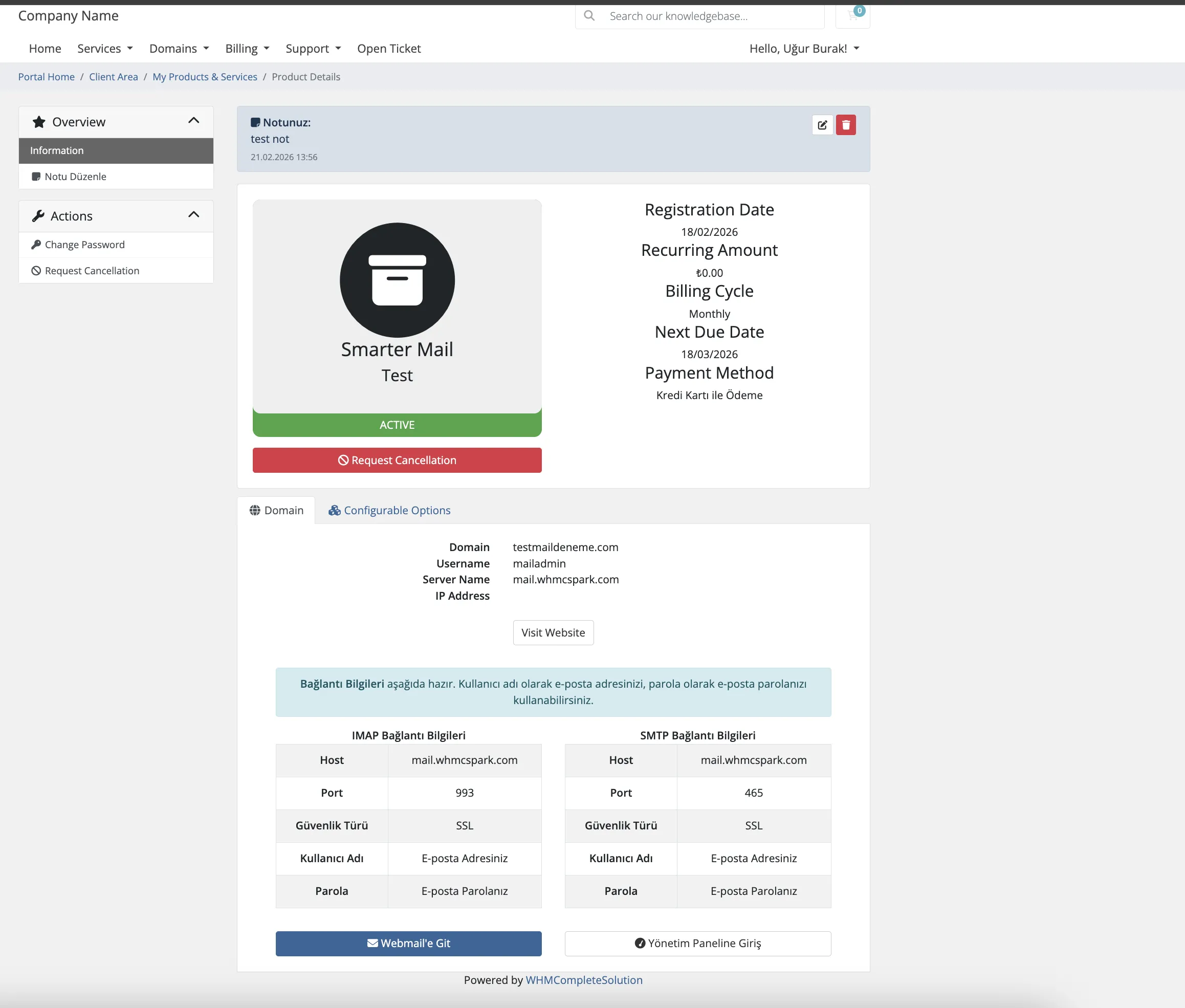The image size is (1185, 1008).
Task: Click the 'test not' note text
Action: 270,139
